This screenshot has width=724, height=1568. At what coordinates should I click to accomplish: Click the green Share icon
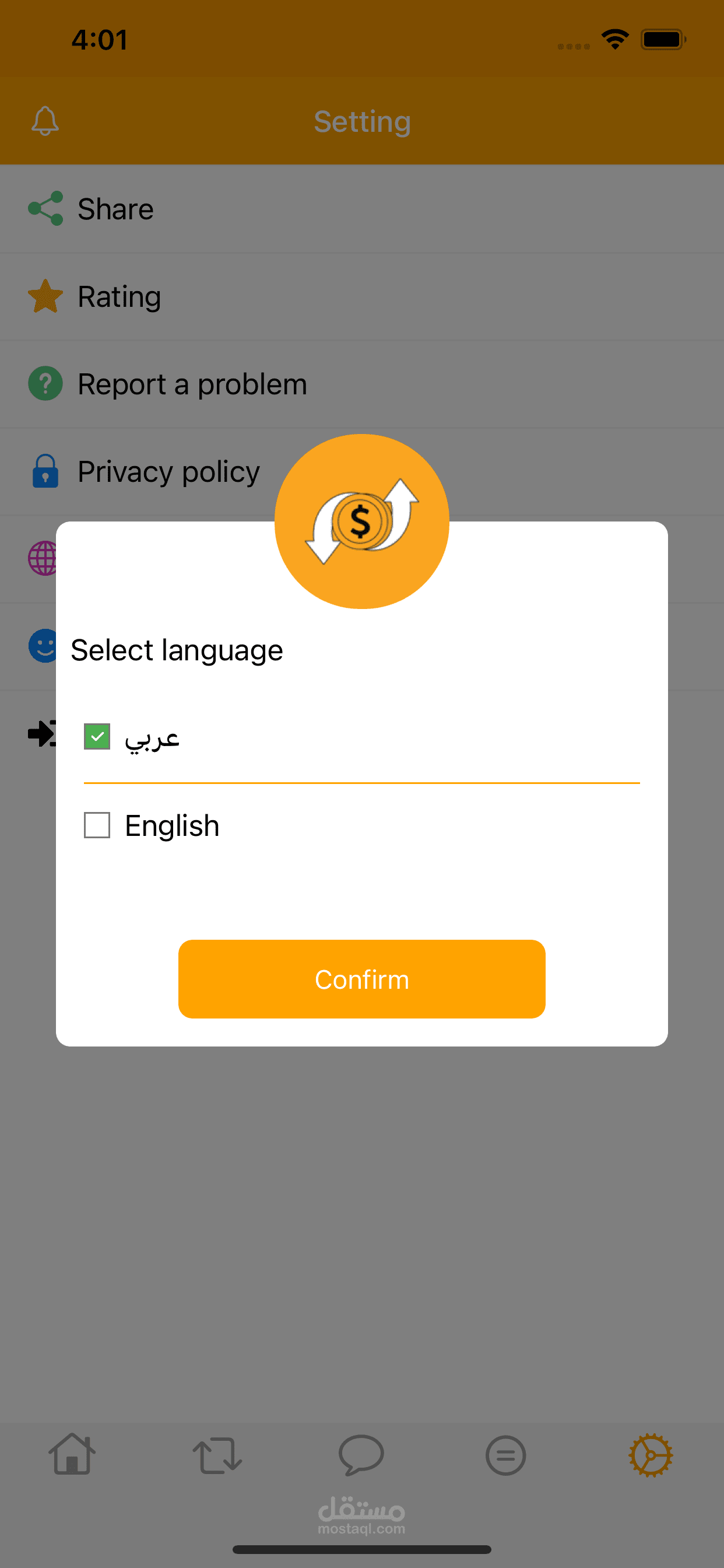coord(45,208)
